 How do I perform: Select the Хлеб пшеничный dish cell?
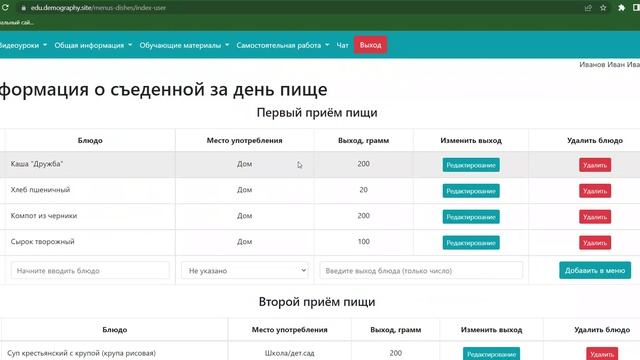click(90, 190)
